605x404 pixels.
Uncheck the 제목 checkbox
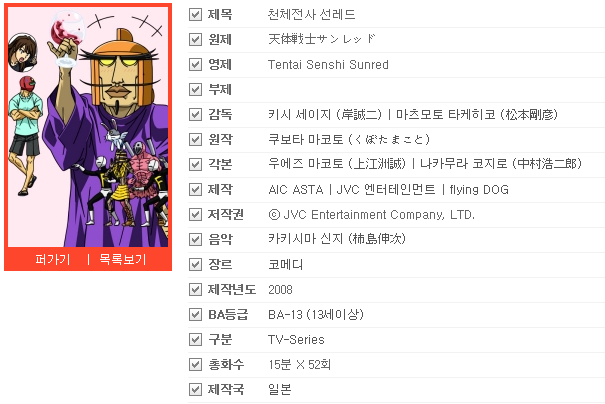[x=195, y=15]
